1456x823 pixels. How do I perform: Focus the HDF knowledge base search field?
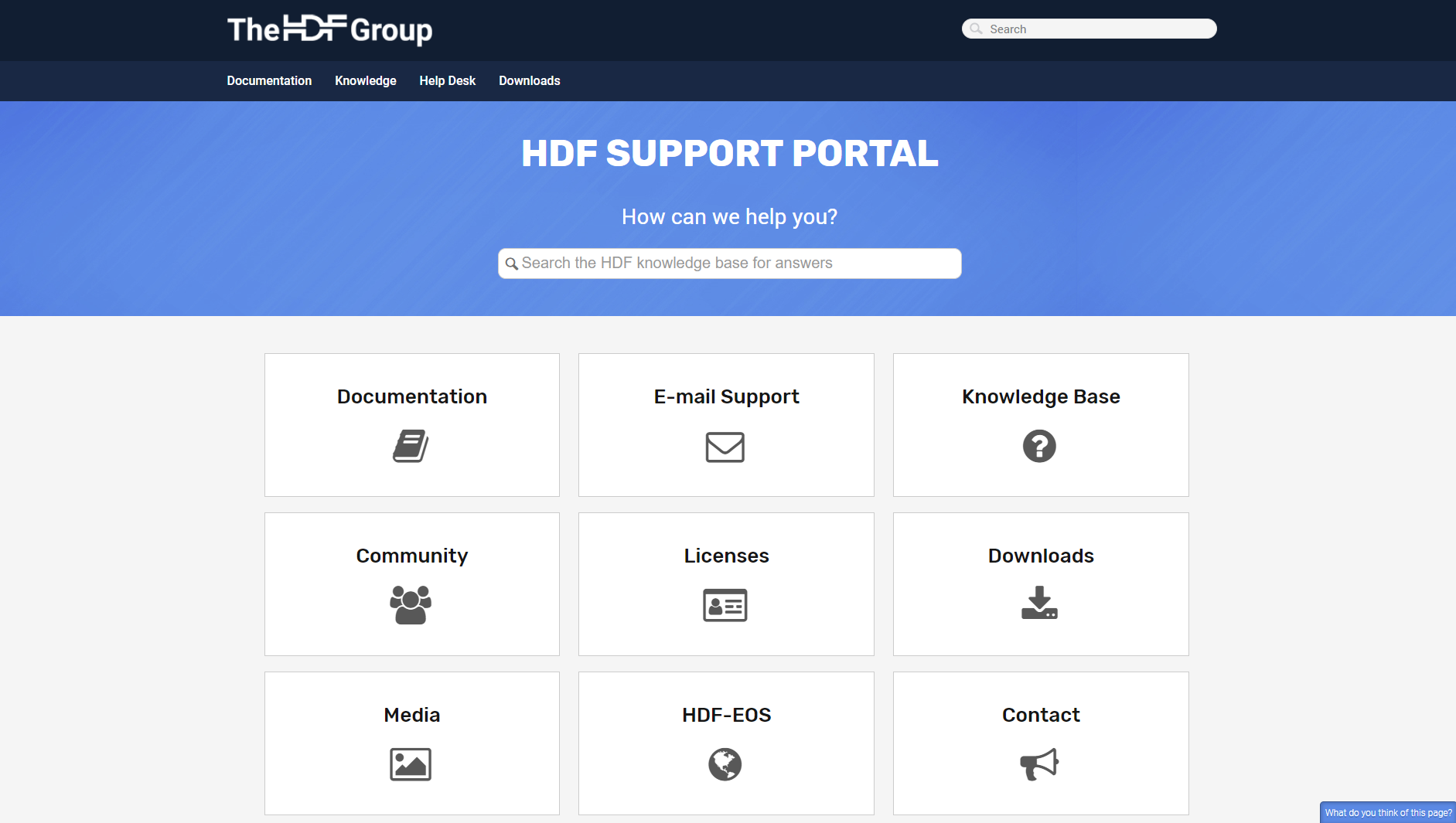pos(730,264)
